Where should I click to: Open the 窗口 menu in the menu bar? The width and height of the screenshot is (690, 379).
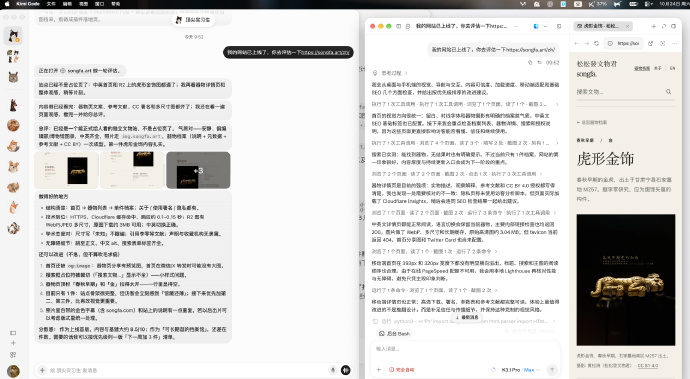point(99,4)
